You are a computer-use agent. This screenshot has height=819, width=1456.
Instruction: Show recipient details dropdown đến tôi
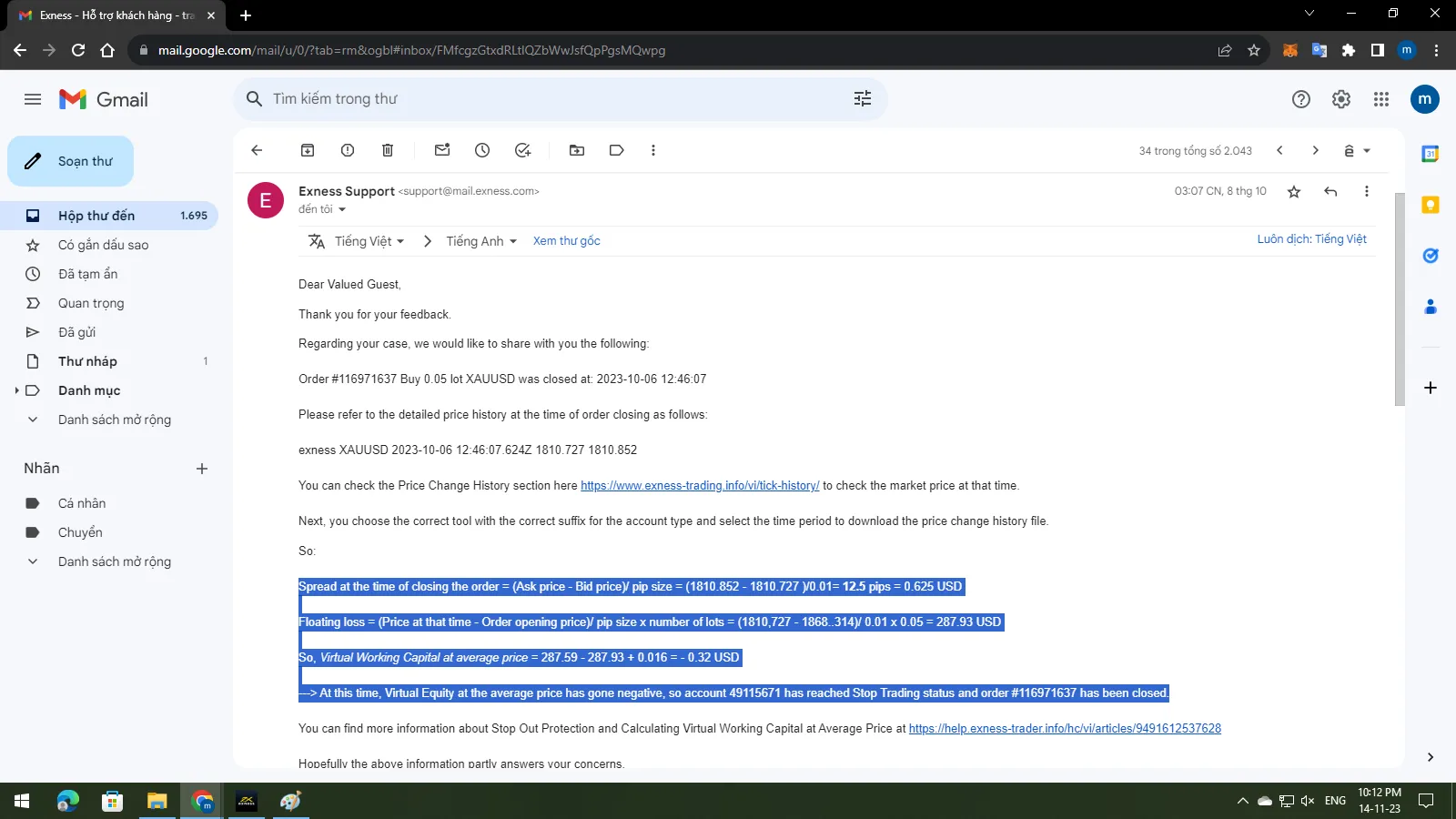(x=342, y=209)
